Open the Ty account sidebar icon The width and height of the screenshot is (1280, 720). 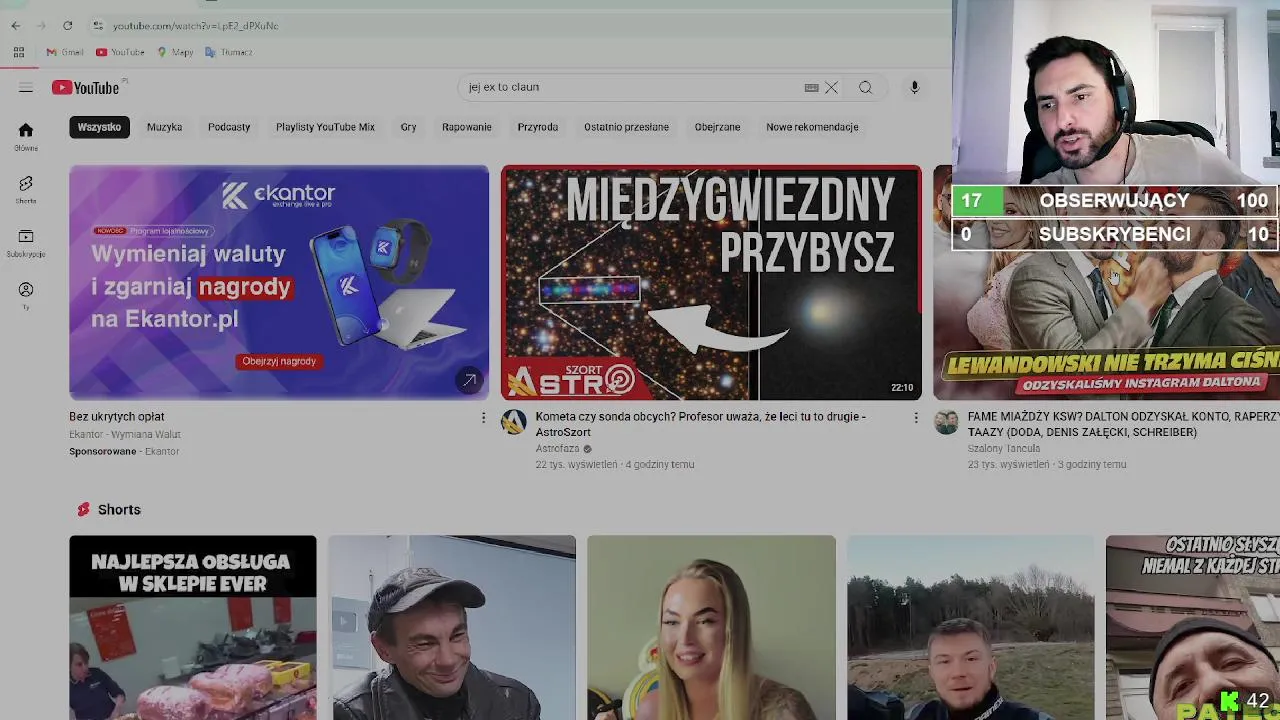[26, 296]
